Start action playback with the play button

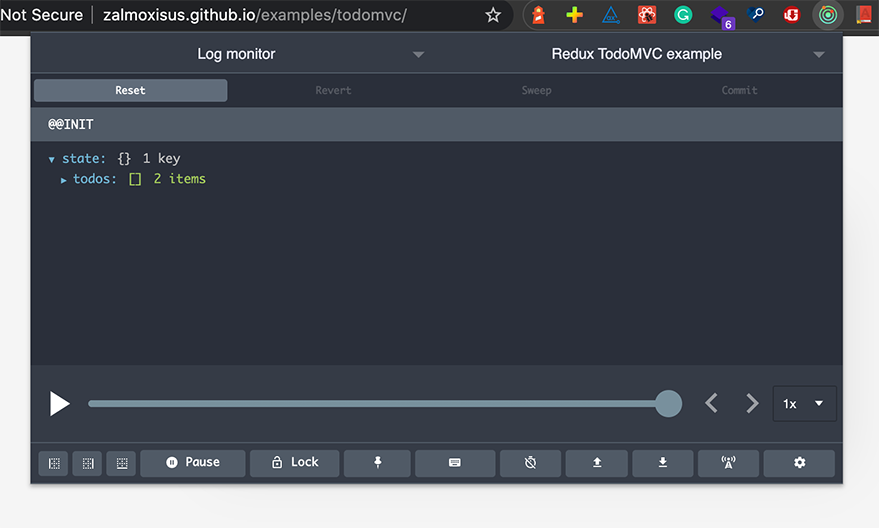click(59, 404)
